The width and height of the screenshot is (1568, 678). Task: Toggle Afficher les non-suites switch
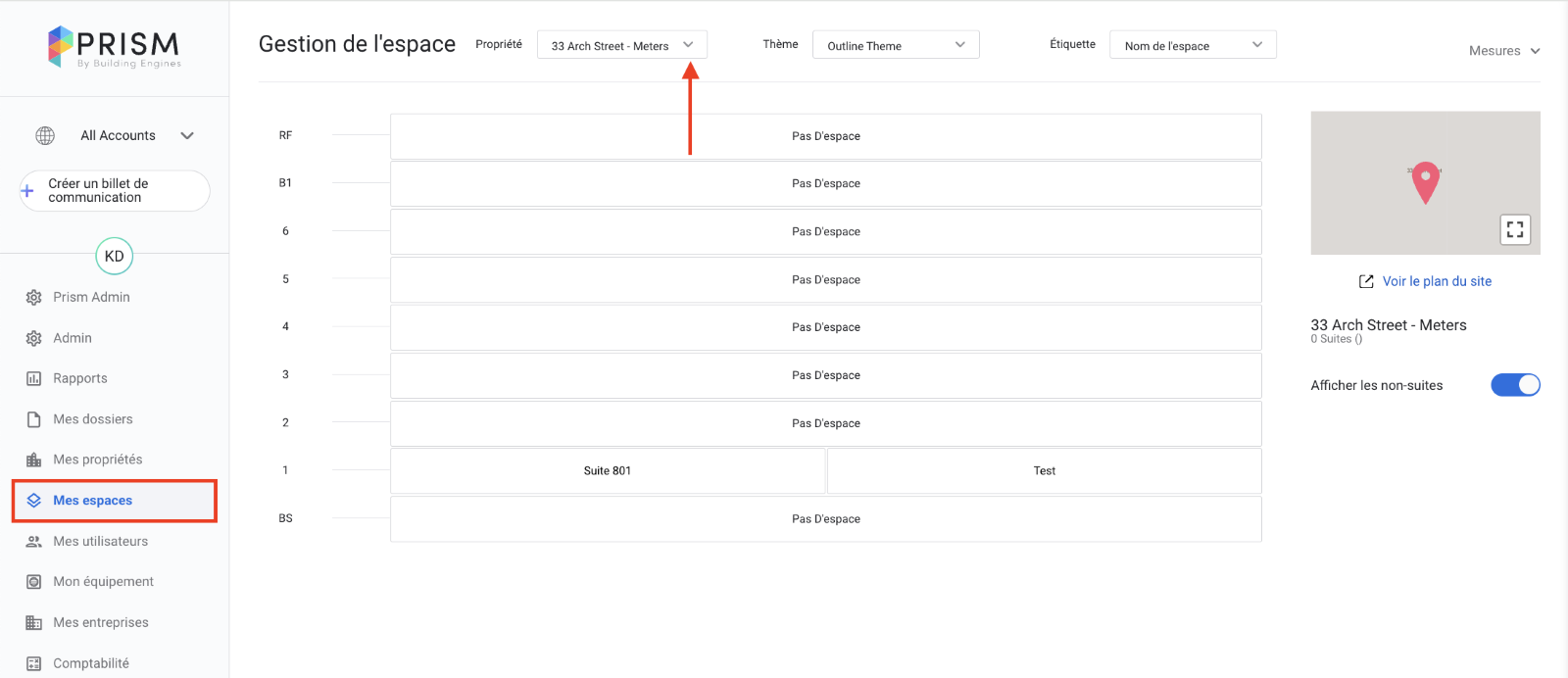click(1514, 385)
